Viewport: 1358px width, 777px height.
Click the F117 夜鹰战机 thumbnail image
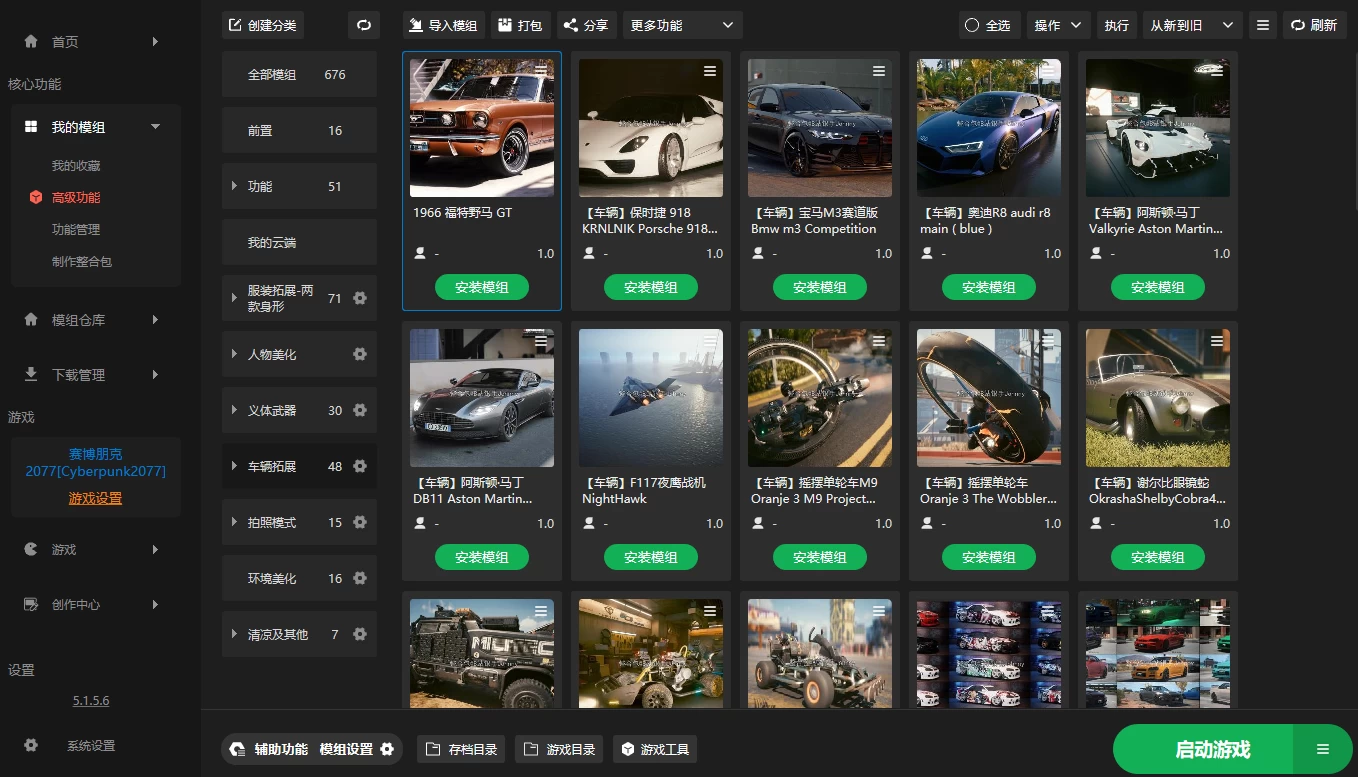pos(650,398)
